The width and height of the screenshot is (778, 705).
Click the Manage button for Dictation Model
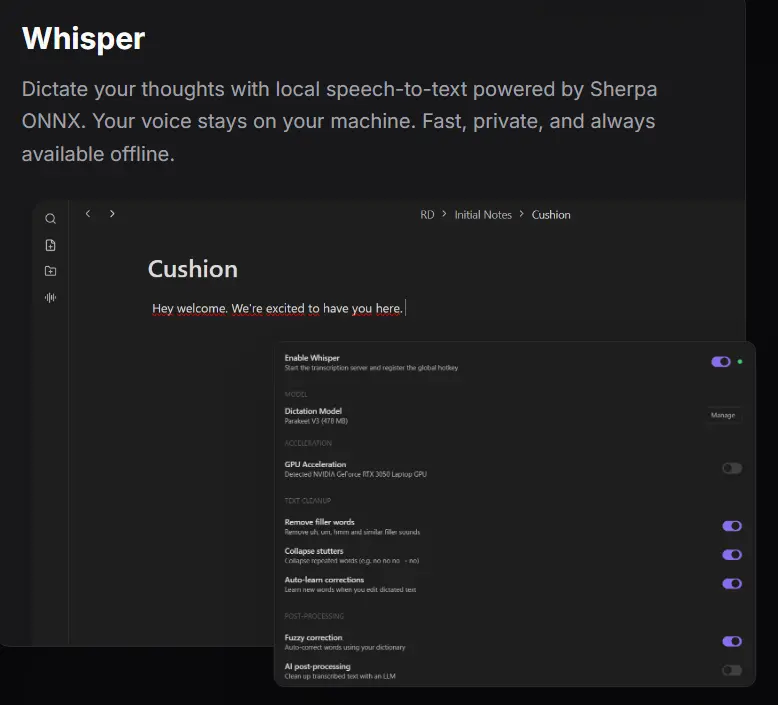[723, 415]
